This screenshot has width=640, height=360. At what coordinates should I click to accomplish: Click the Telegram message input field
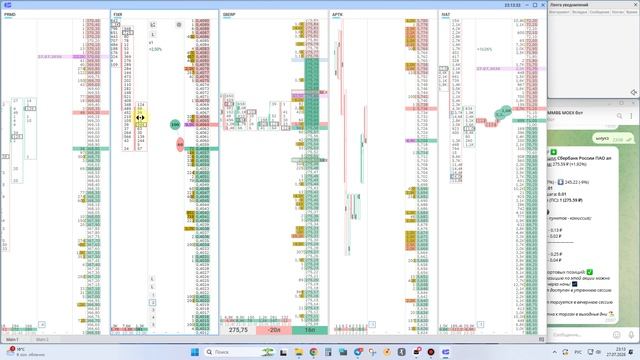click(x=580, y=335)
